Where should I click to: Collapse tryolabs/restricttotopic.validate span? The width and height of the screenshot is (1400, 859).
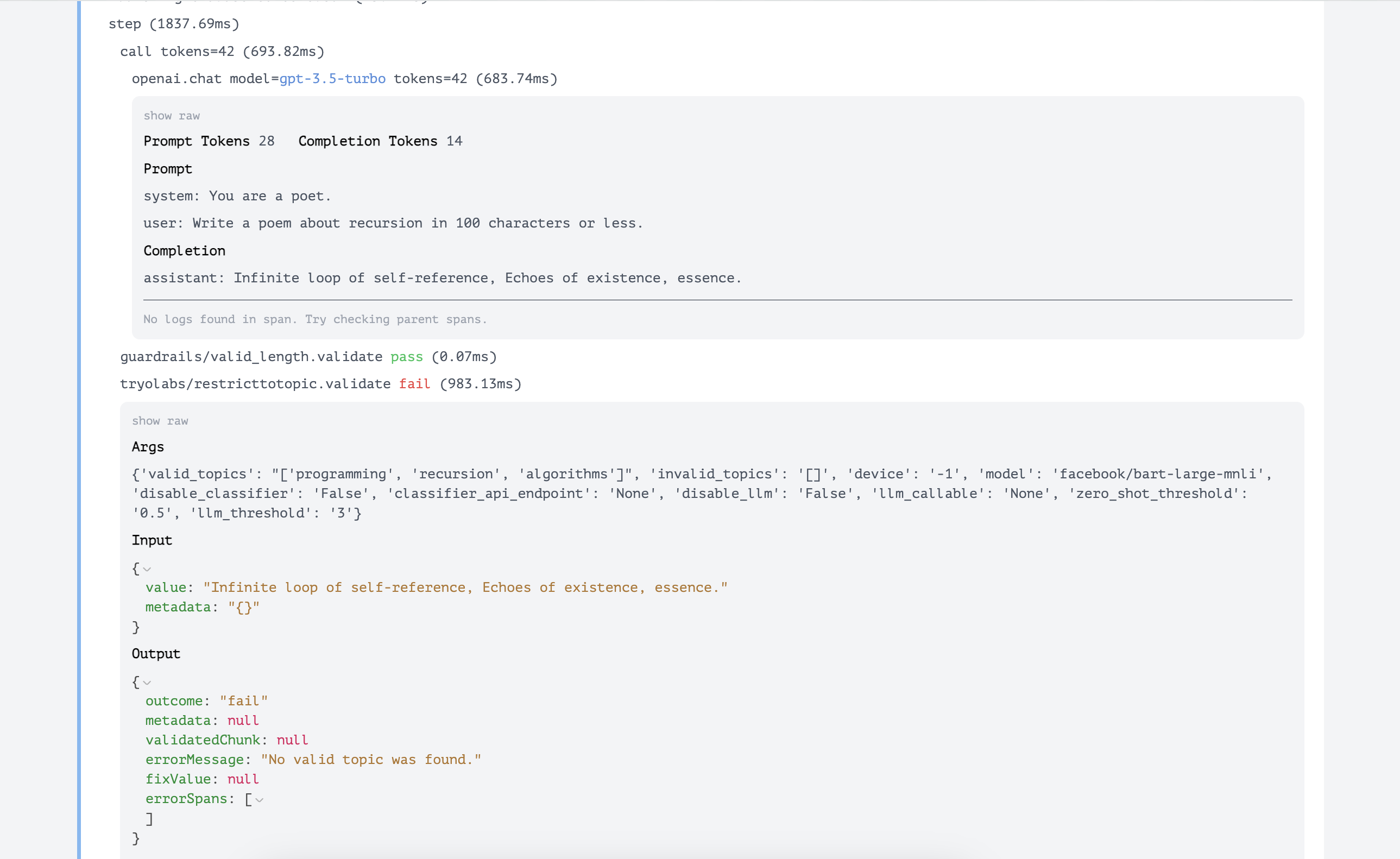pyautogui.click(x=255, y=384)
